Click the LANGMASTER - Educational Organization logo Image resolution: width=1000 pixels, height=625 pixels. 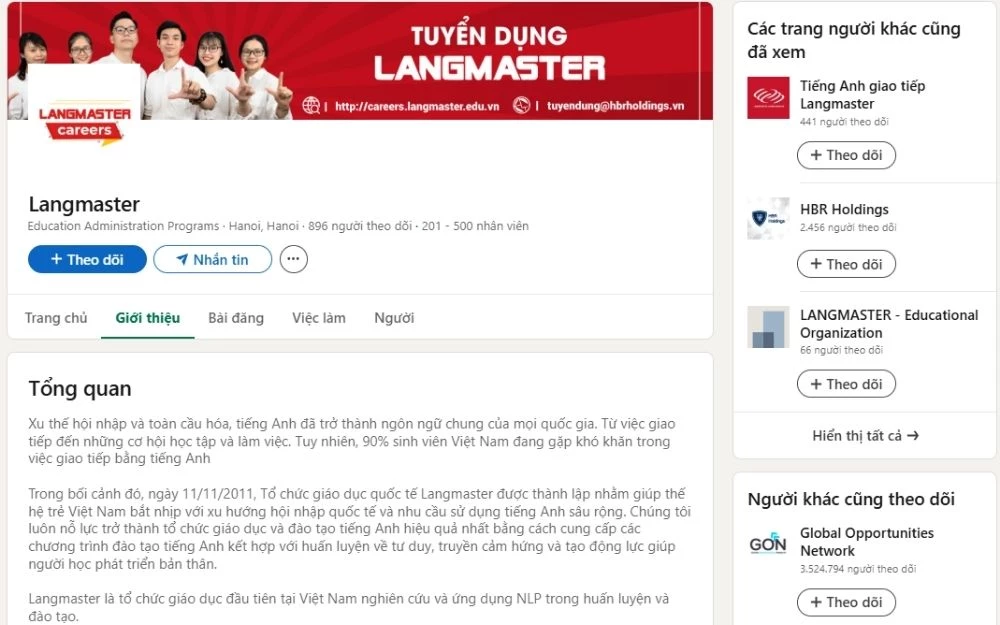767,330
